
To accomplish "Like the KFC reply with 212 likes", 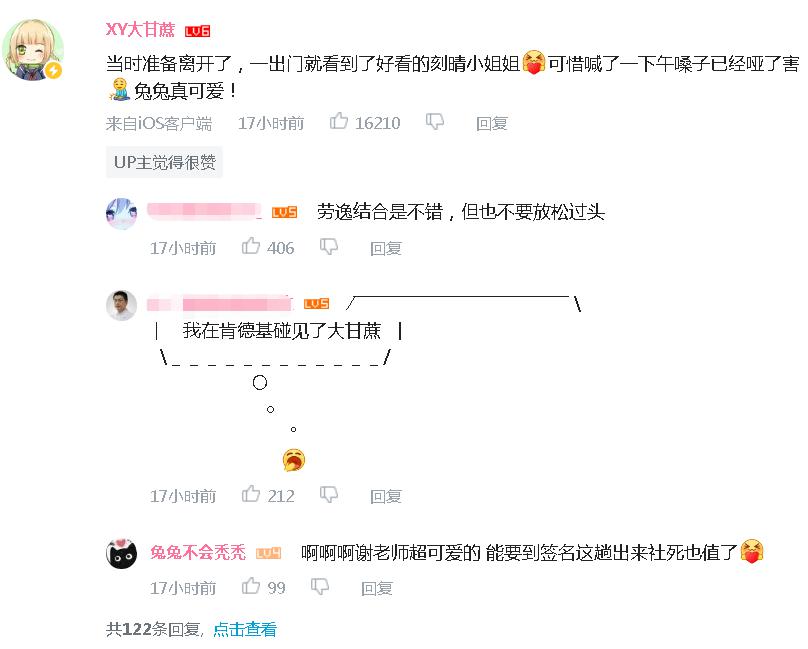I will tap(251, 494).
